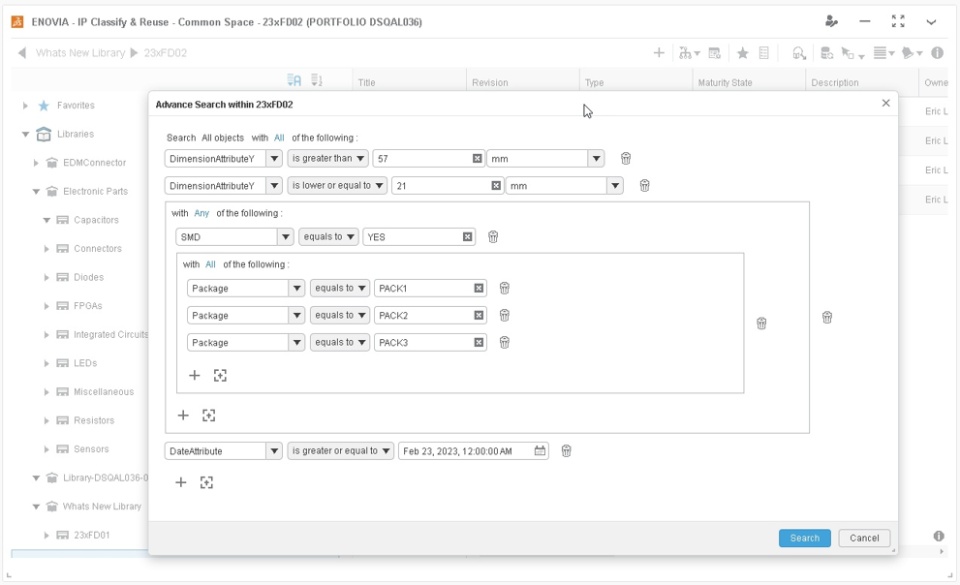Image resolution: width=960 pixels, height=585 pixels.
Task: Add a nested group in 'Any' group
Action: tap(209, 415)
